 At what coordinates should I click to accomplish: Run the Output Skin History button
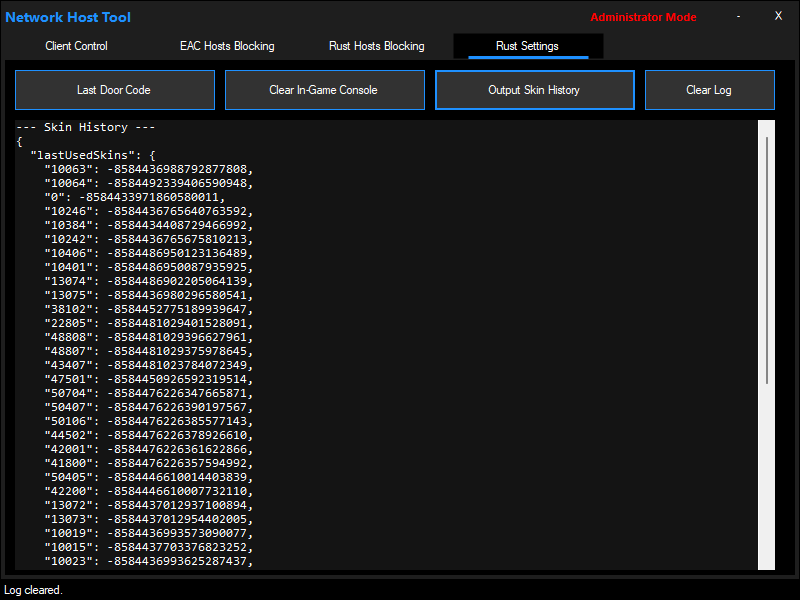coord(534,90)
